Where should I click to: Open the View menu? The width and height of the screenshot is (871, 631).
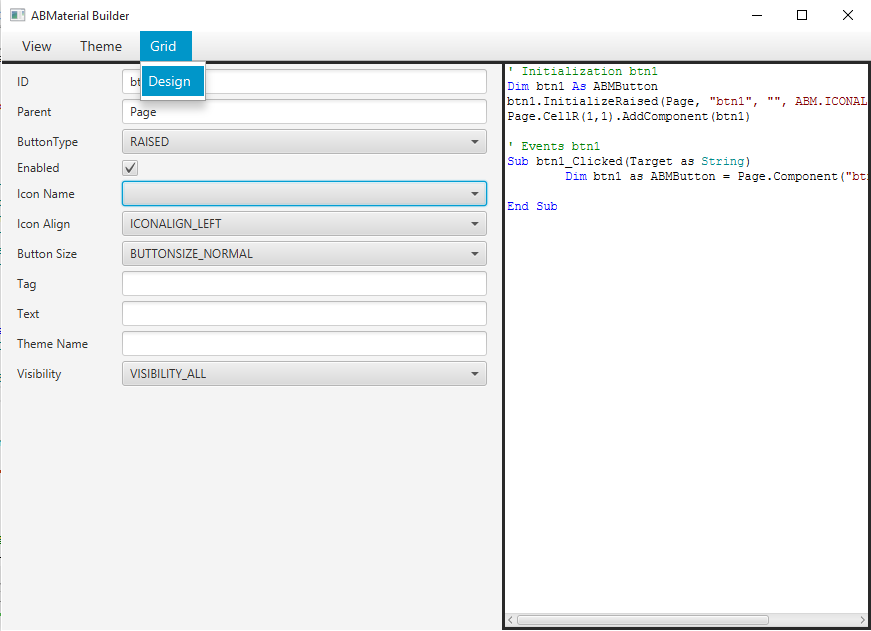click(37, 46)
